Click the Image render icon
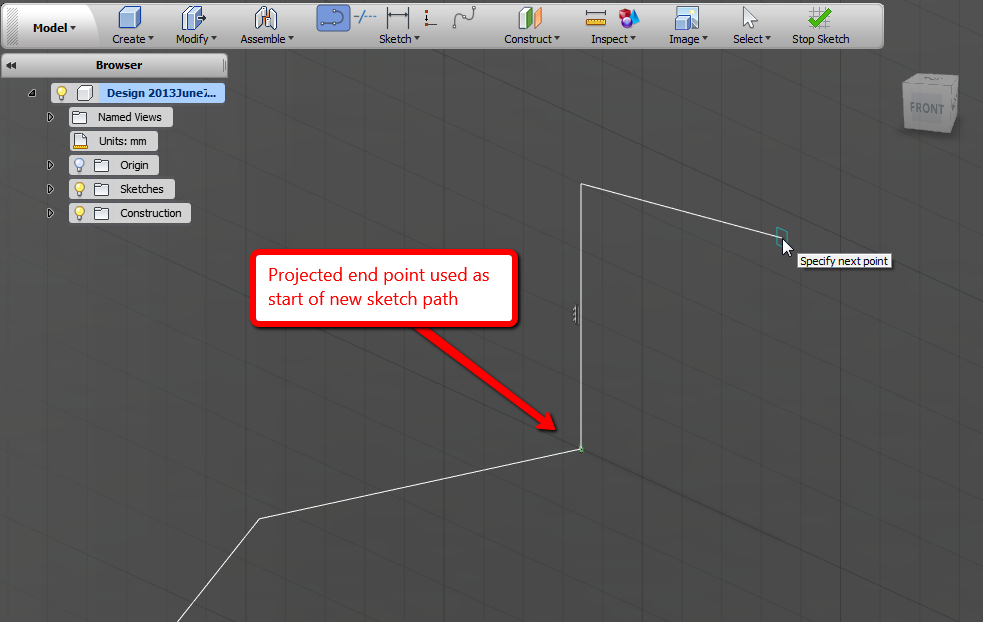The width and height of the screenshot is (983, 622). pos(686,18)
